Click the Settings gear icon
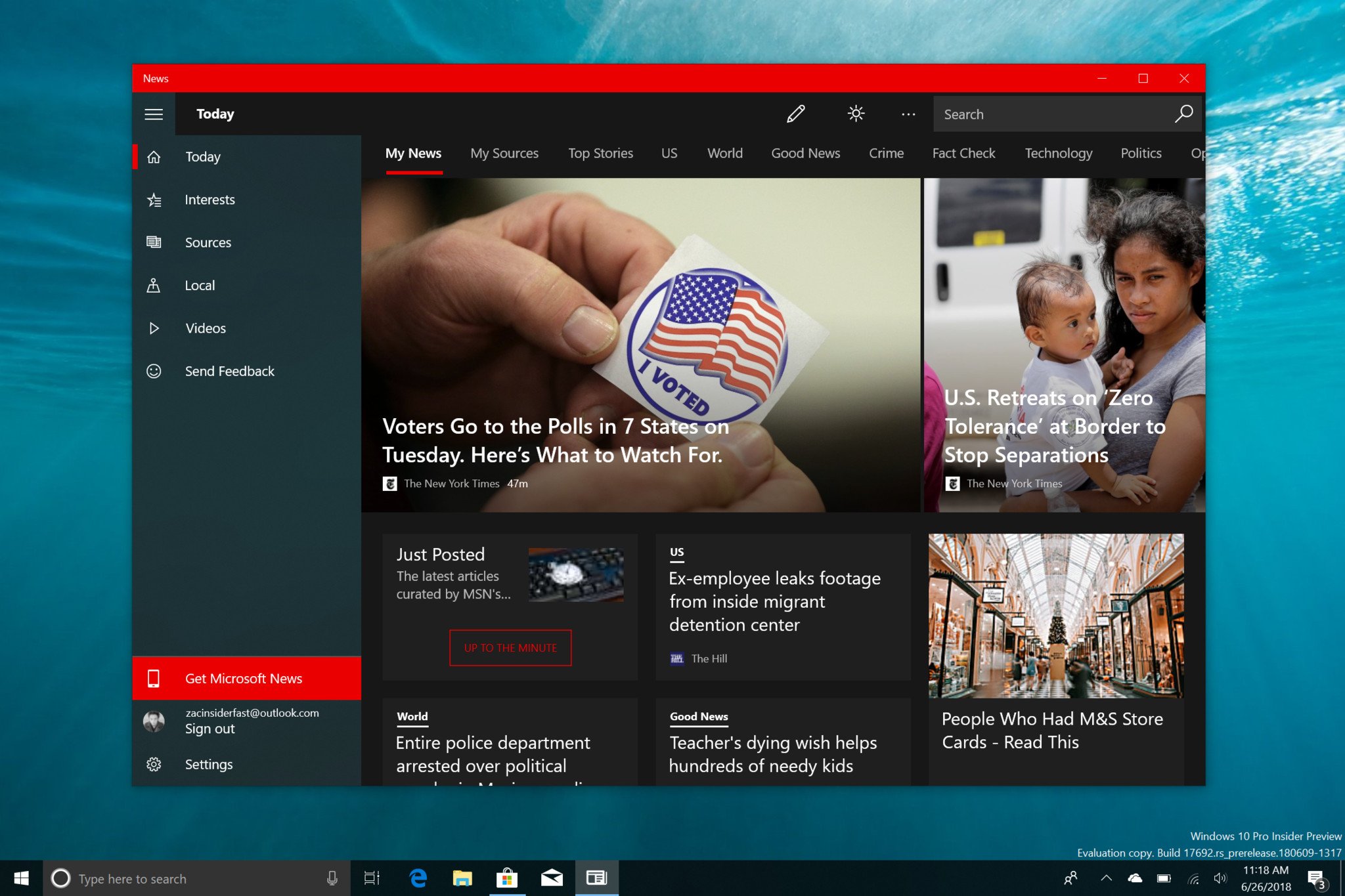This screenshot has height=896, width=1345. pos(154,764)
